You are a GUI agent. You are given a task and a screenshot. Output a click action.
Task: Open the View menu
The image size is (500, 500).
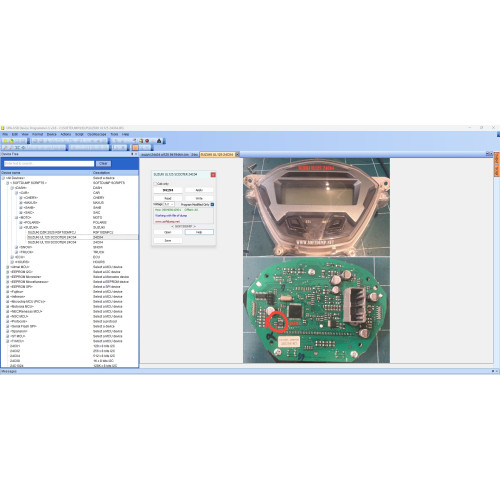click(x=25, y=134)
